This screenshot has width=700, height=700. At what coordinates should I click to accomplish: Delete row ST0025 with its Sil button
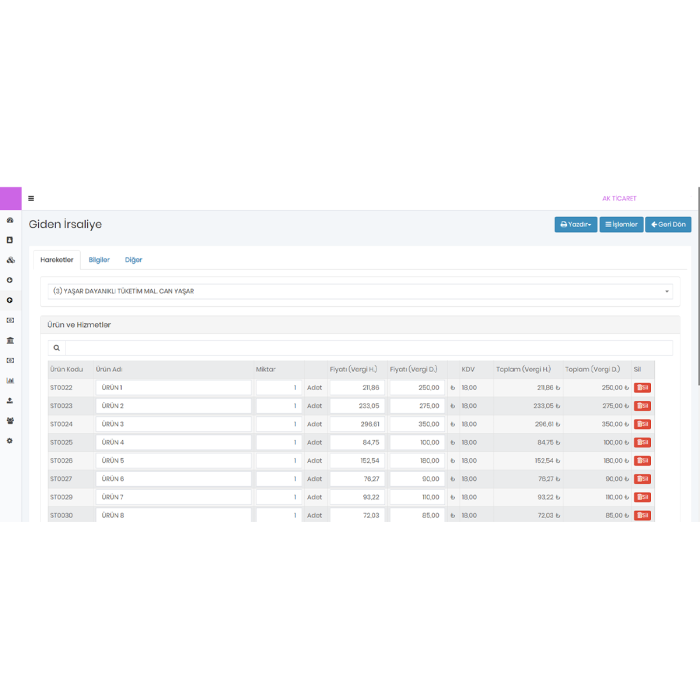pos(642,442)
